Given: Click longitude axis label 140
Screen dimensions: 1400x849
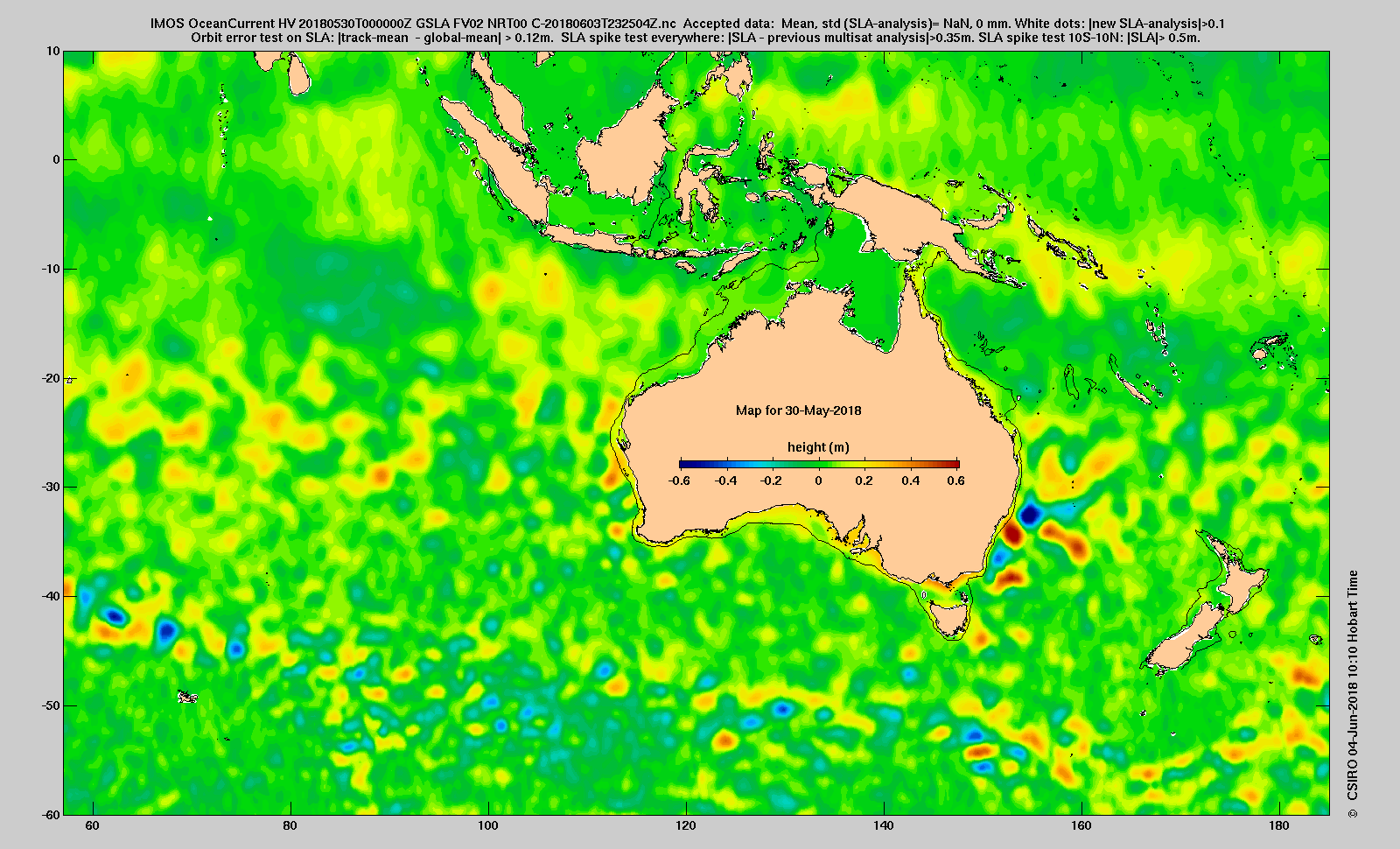Looking at the screenshot, I should click(884, 826).
